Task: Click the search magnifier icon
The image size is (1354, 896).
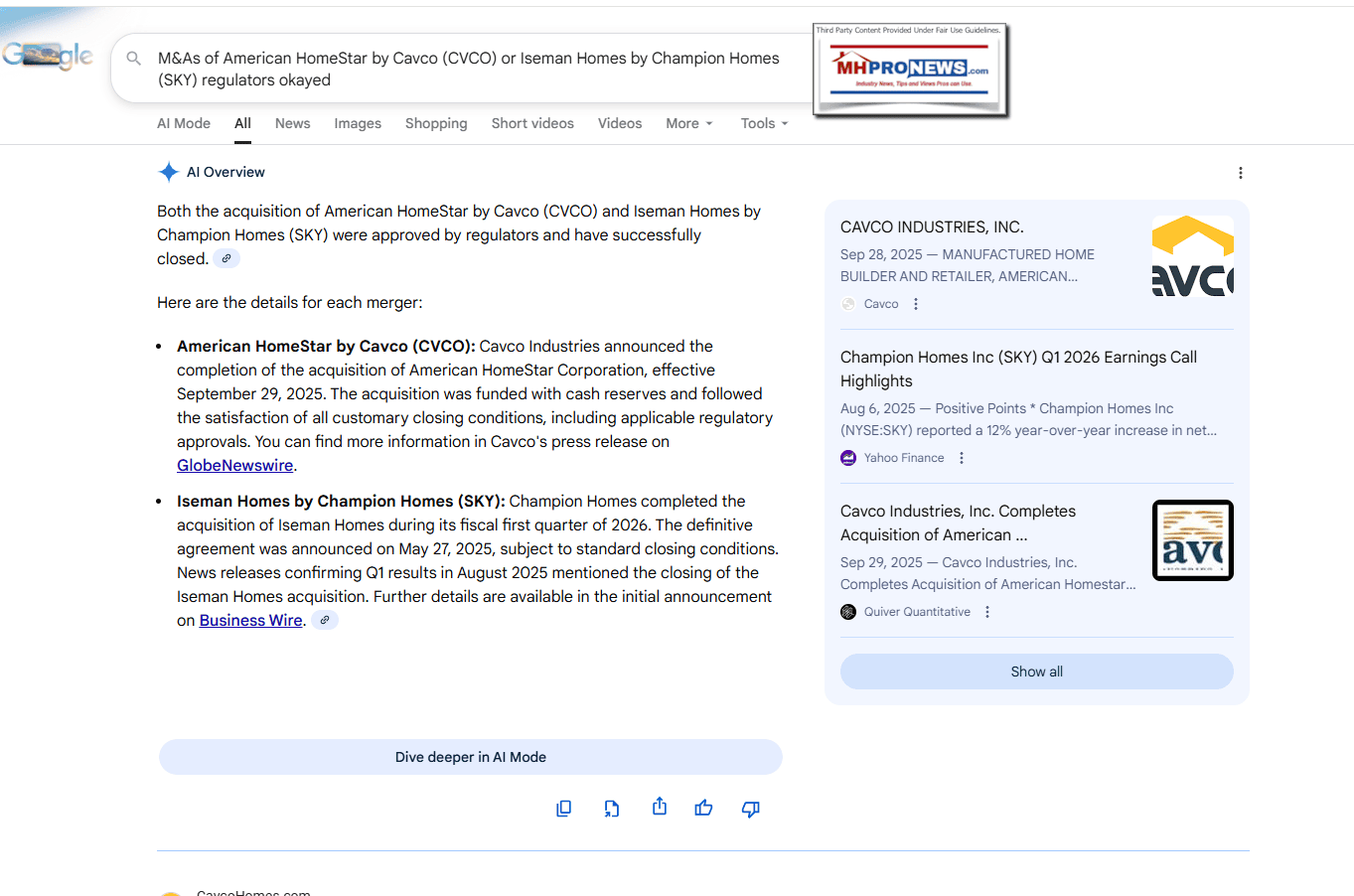Action: click(134, 59)
